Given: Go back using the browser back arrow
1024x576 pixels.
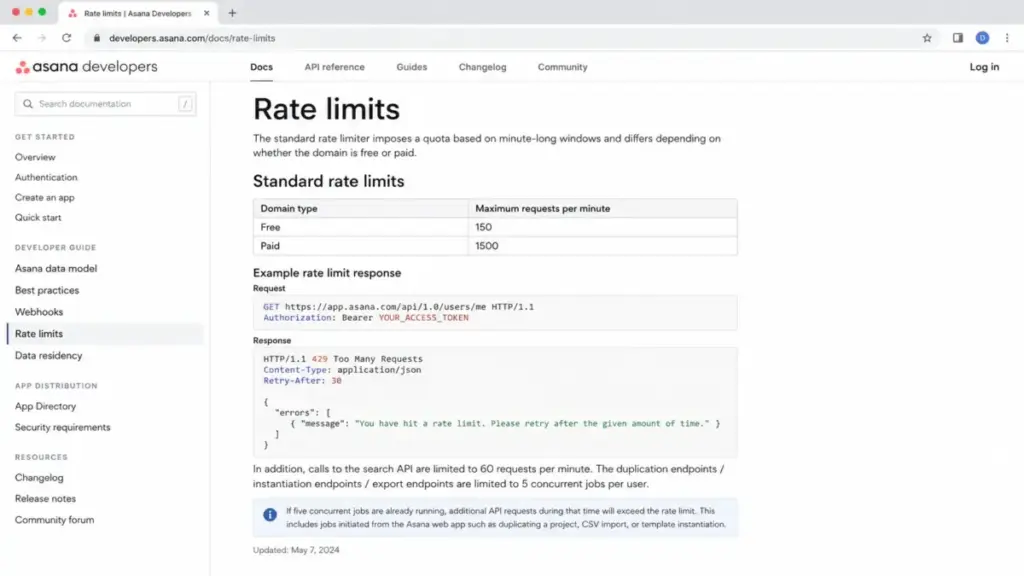Looking at the screenshot, I should coord(17,38).
